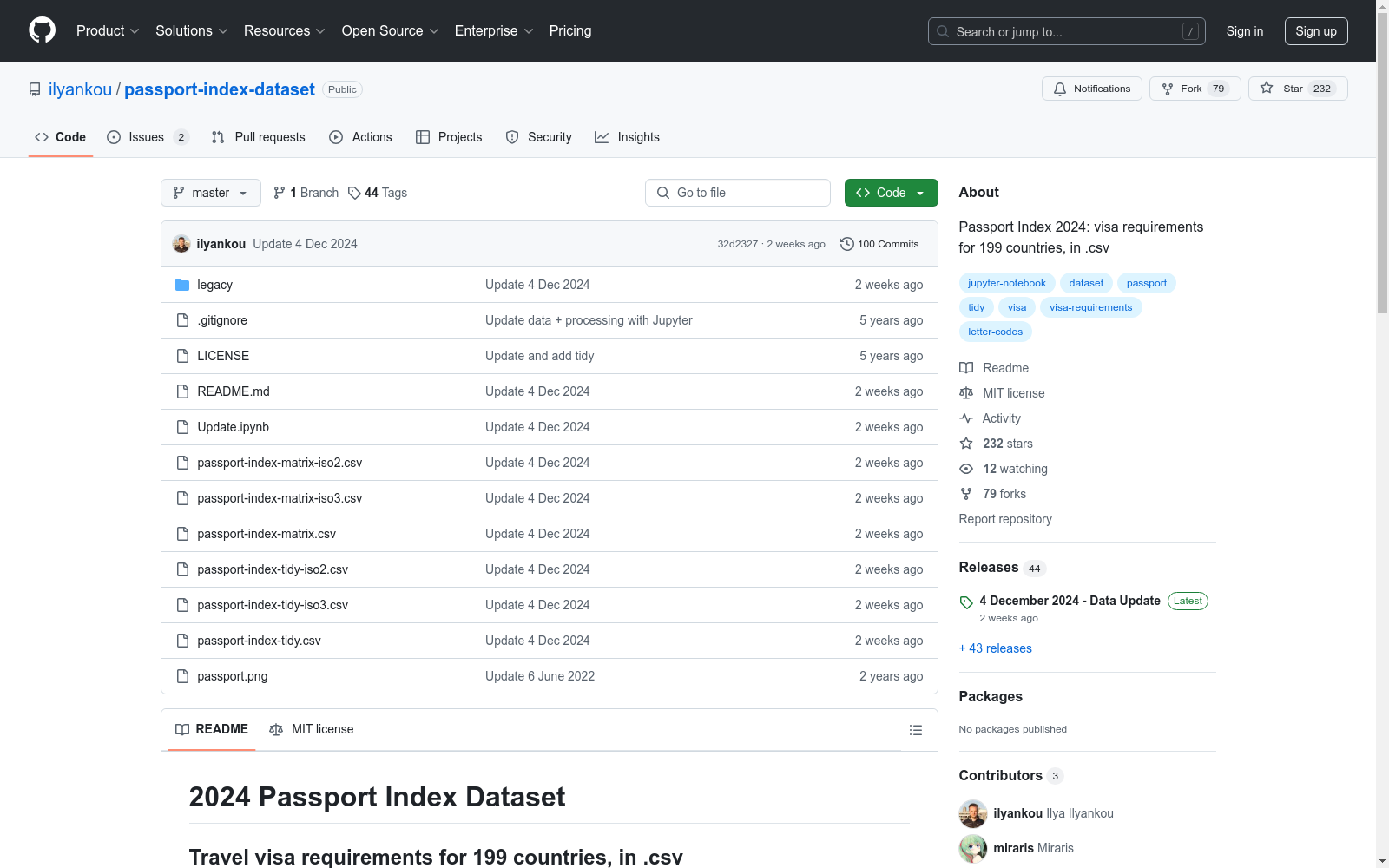The height and width of the screenshot is (868, 1389).
Task: Switch to the README tab
Action: (x=212, y=729)
